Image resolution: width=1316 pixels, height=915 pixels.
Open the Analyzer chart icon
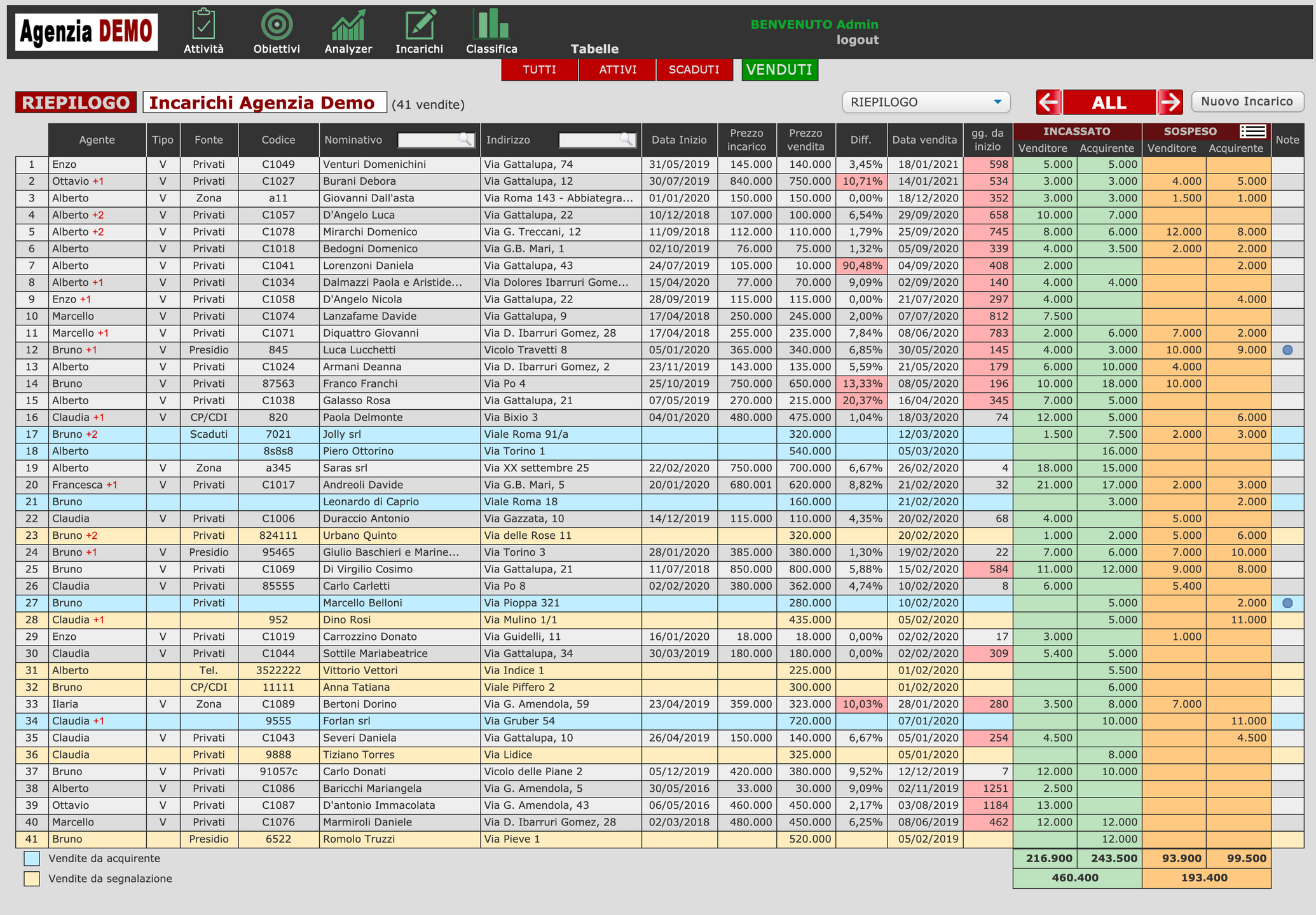(348, 25)
